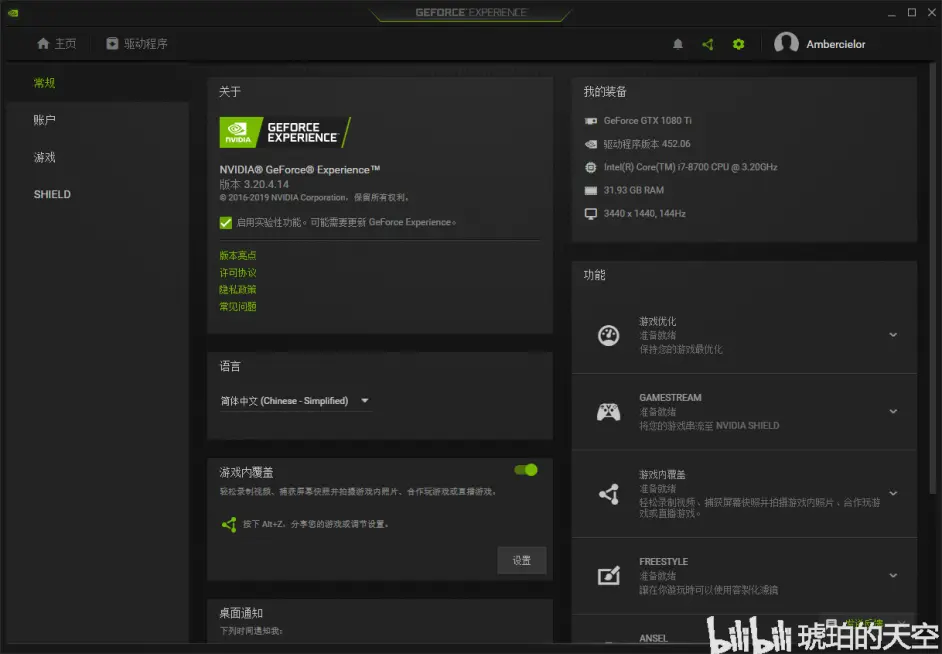942x654 pixels.
Task: Click the green share icon beside Alt+Z hint
Action: tap(229, 524)
